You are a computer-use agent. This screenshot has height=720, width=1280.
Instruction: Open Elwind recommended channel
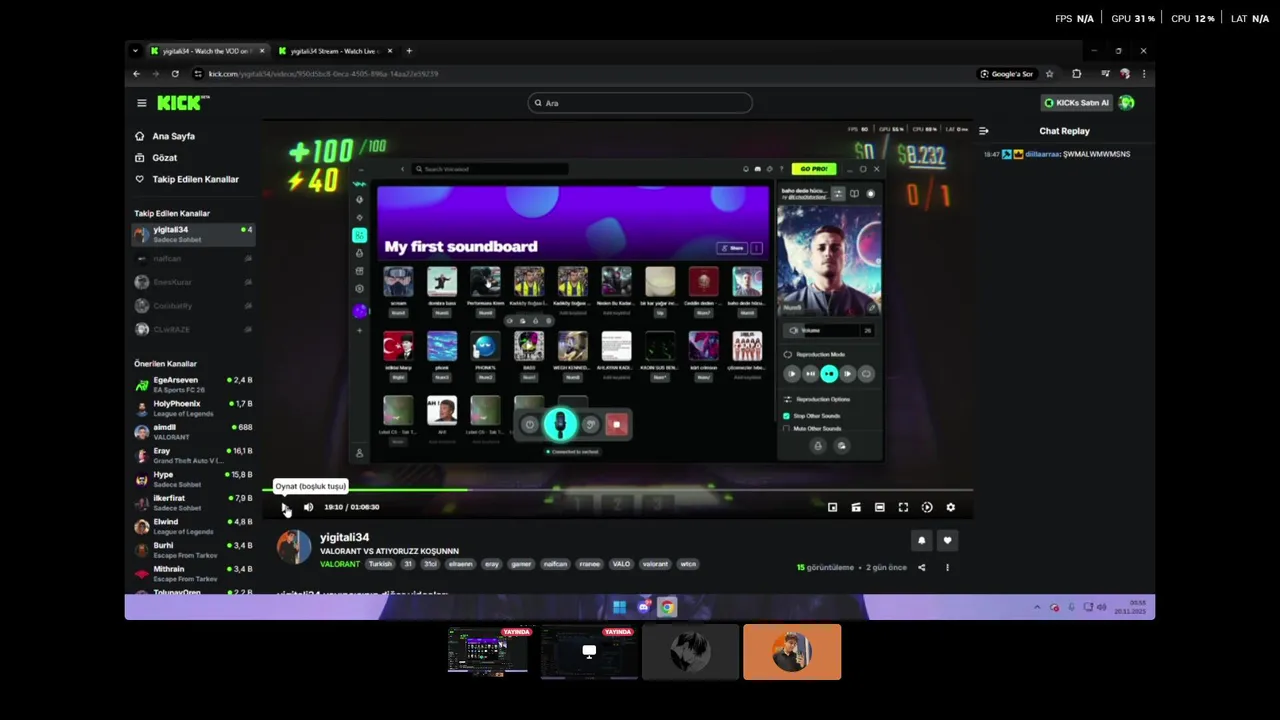point(193,526)
